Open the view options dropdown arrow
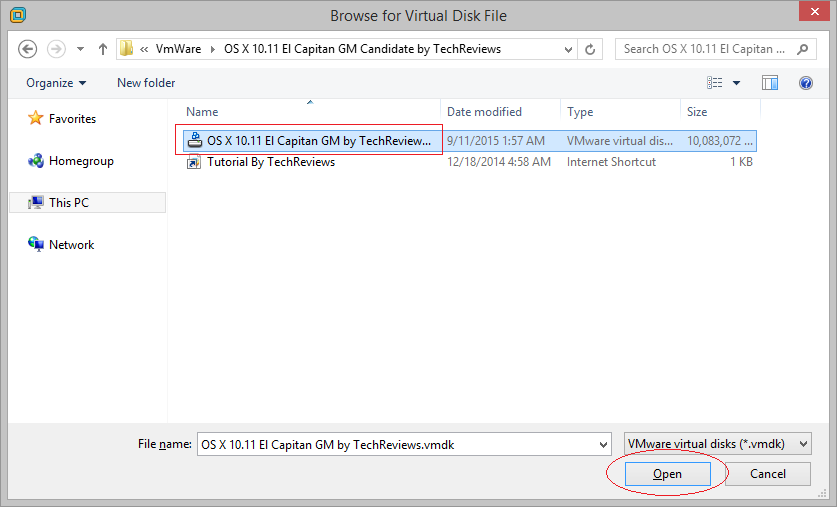 [x=736, y=83]
